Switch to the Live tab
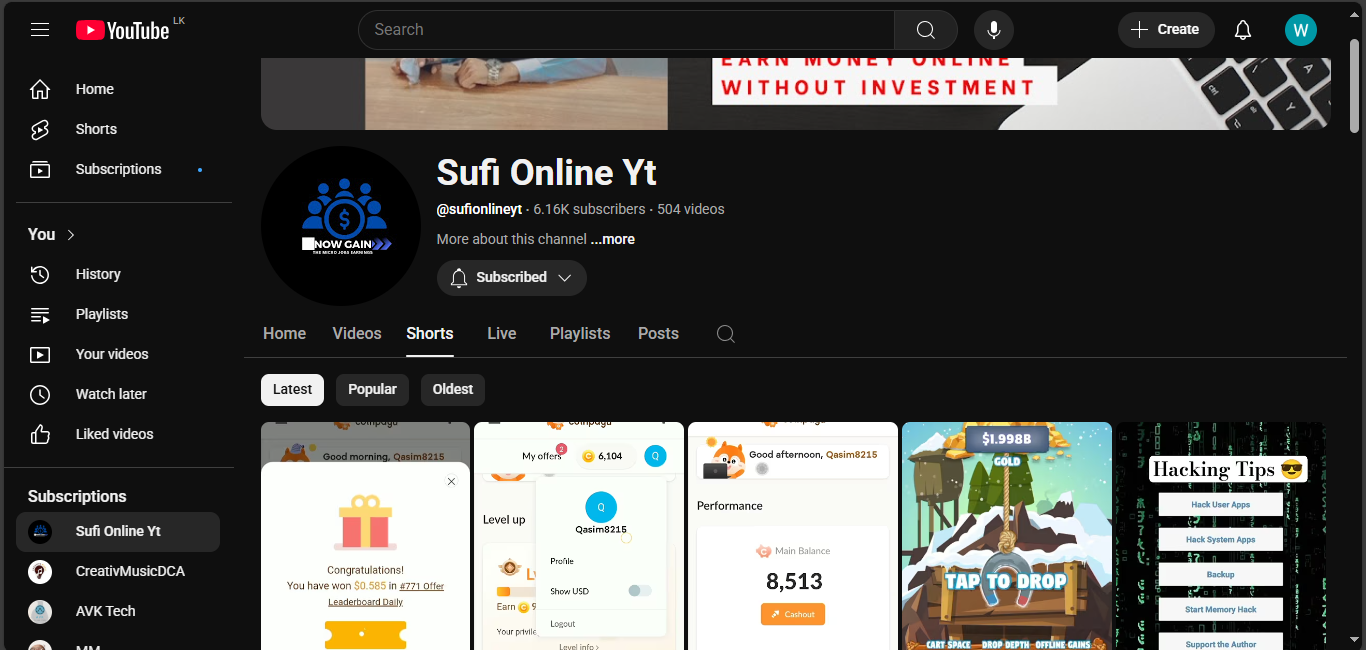Screen dimensions: 1366x650 pos(502,334)
